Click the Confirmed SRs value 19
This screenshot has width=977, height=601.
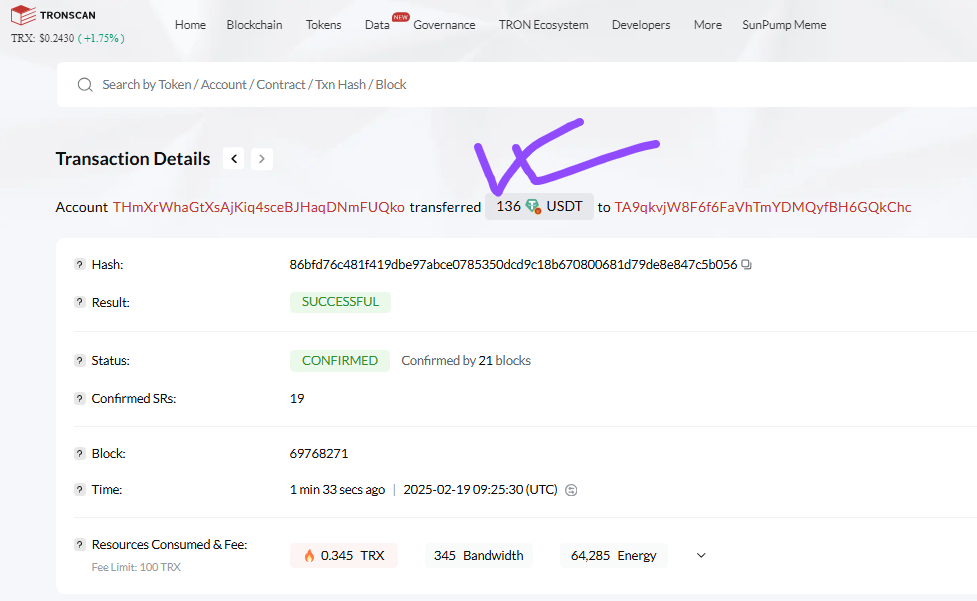point(297,399)
